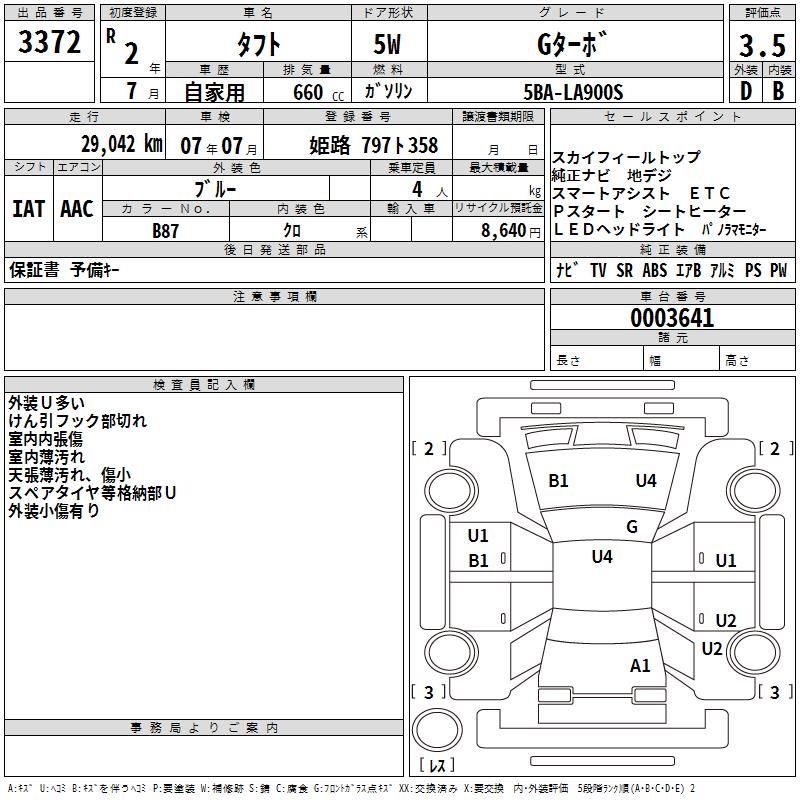The width and height of the screenshot is (800, 800).
Task: Click the interior color クロ
Action: [292, 230]
